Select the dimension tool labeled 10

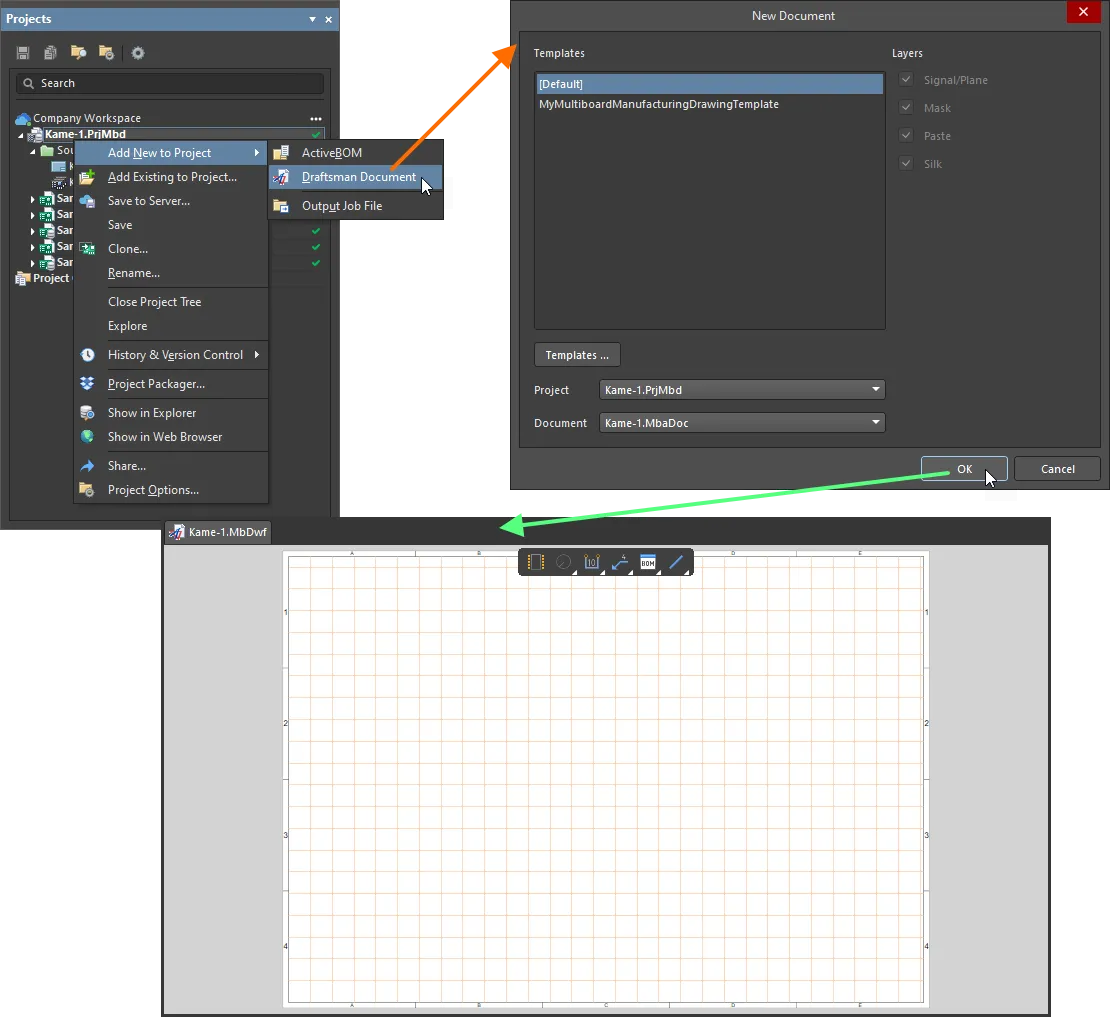(593, 562)
